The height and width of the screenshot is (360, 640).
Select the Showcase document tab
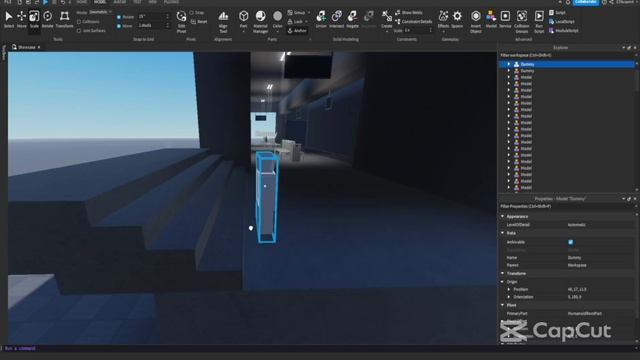(x=26, y=47)
